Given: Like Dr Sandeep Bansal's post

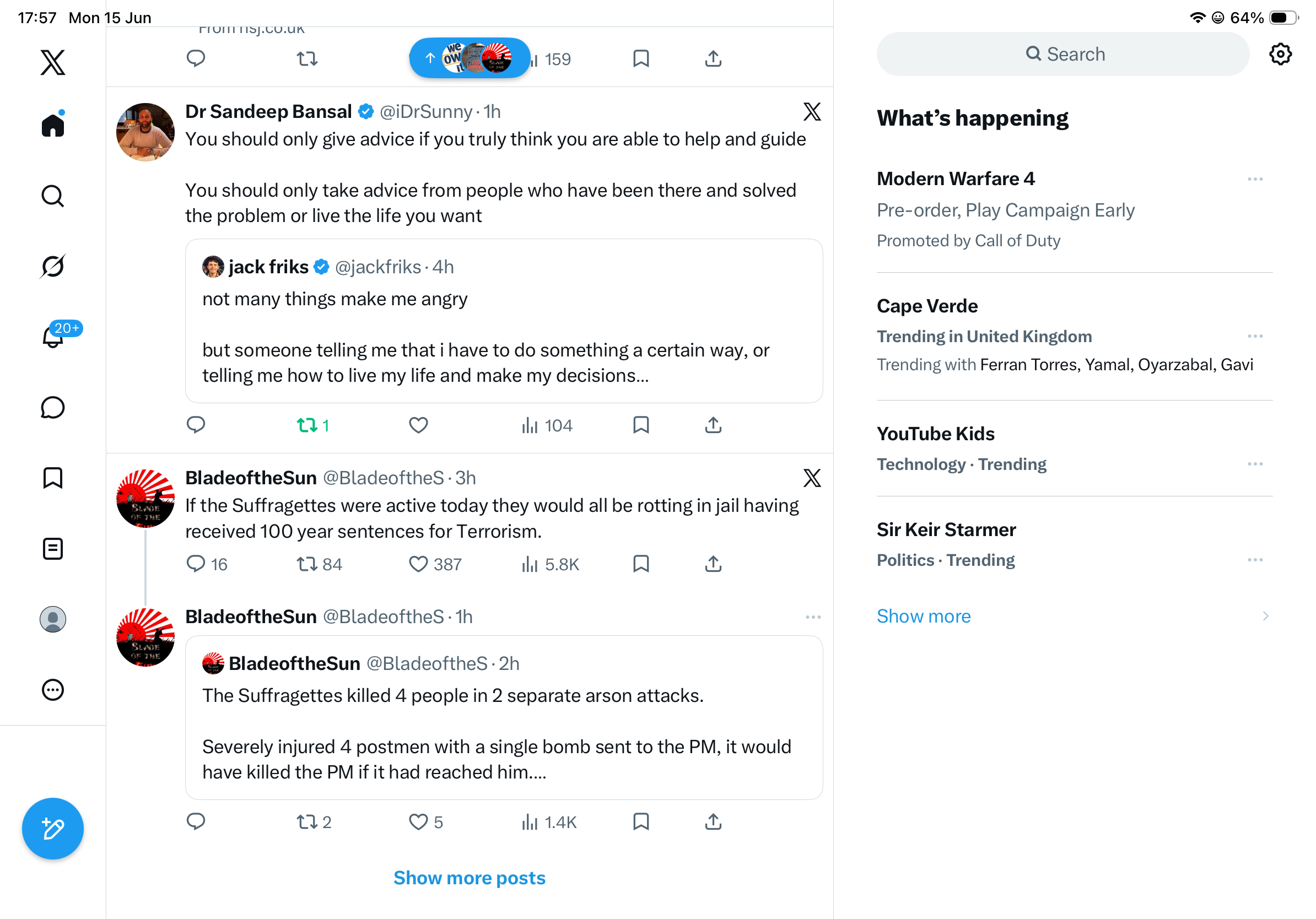Looking at the screenshot, I should click(x=418, y=425).
